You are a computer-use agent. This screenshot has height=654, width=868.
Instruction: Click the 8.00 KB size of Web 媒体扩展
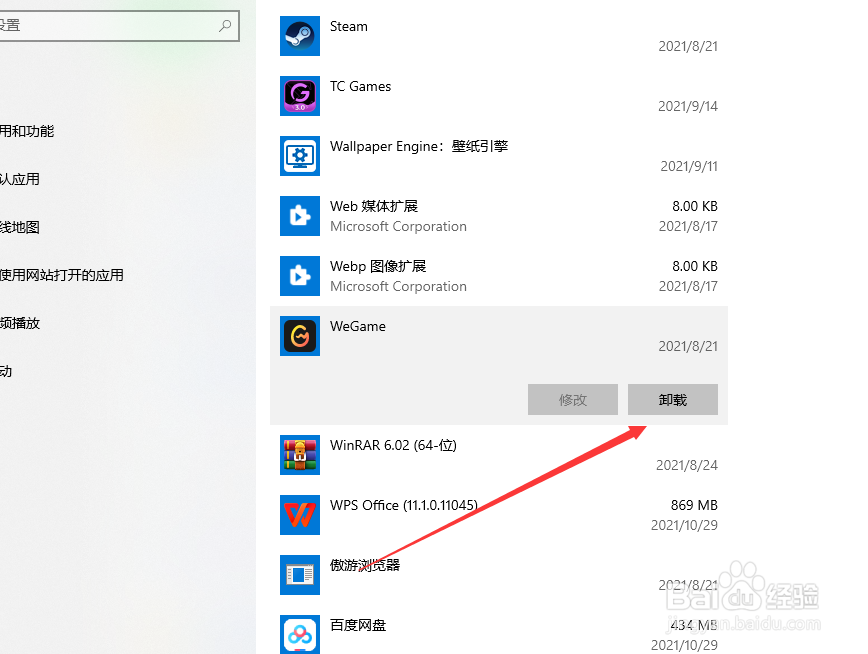pyautogui.click(x=695, y=206)
